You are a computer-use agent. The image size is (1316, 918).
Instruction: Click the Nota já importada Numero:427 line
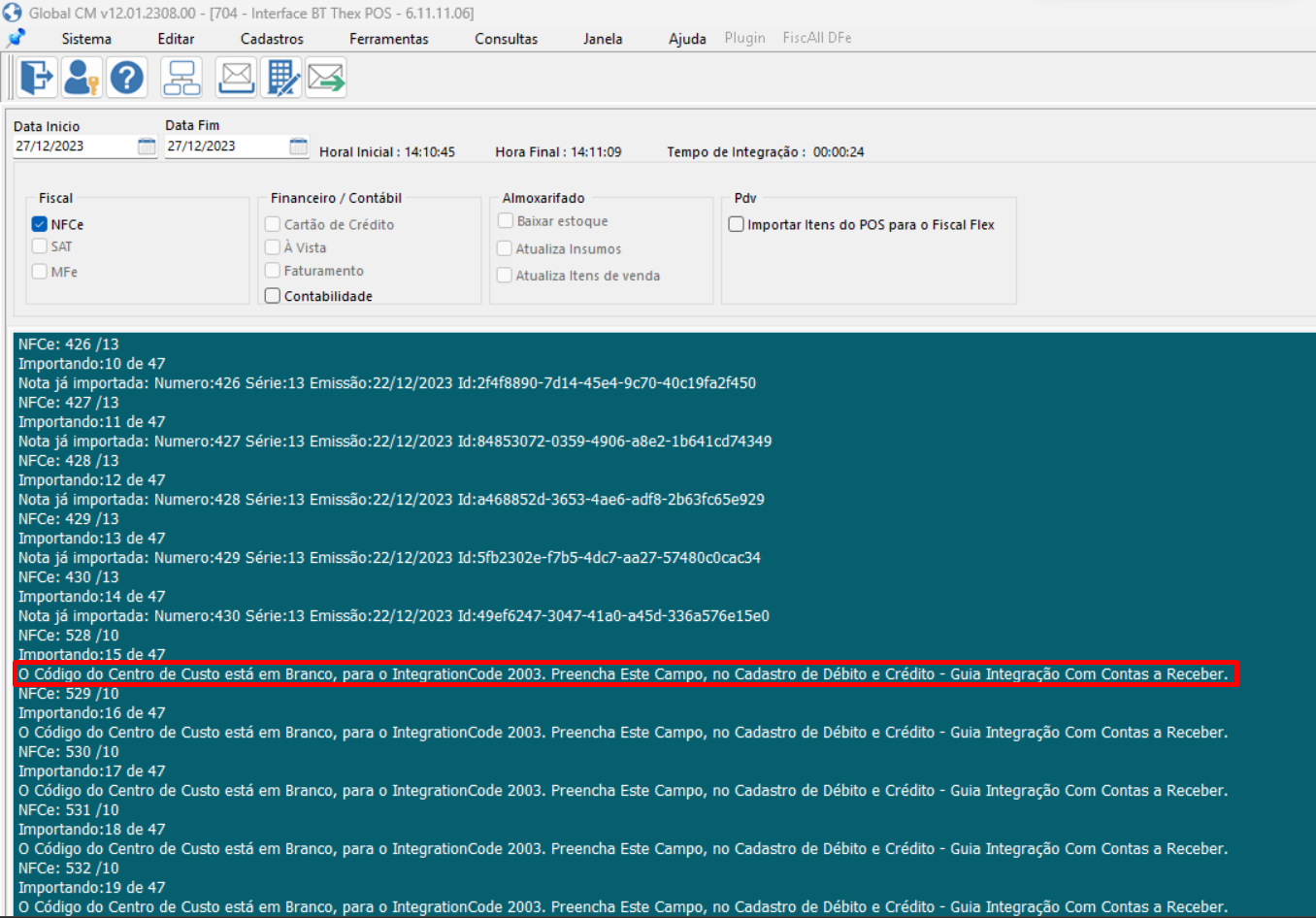point(395,442)
